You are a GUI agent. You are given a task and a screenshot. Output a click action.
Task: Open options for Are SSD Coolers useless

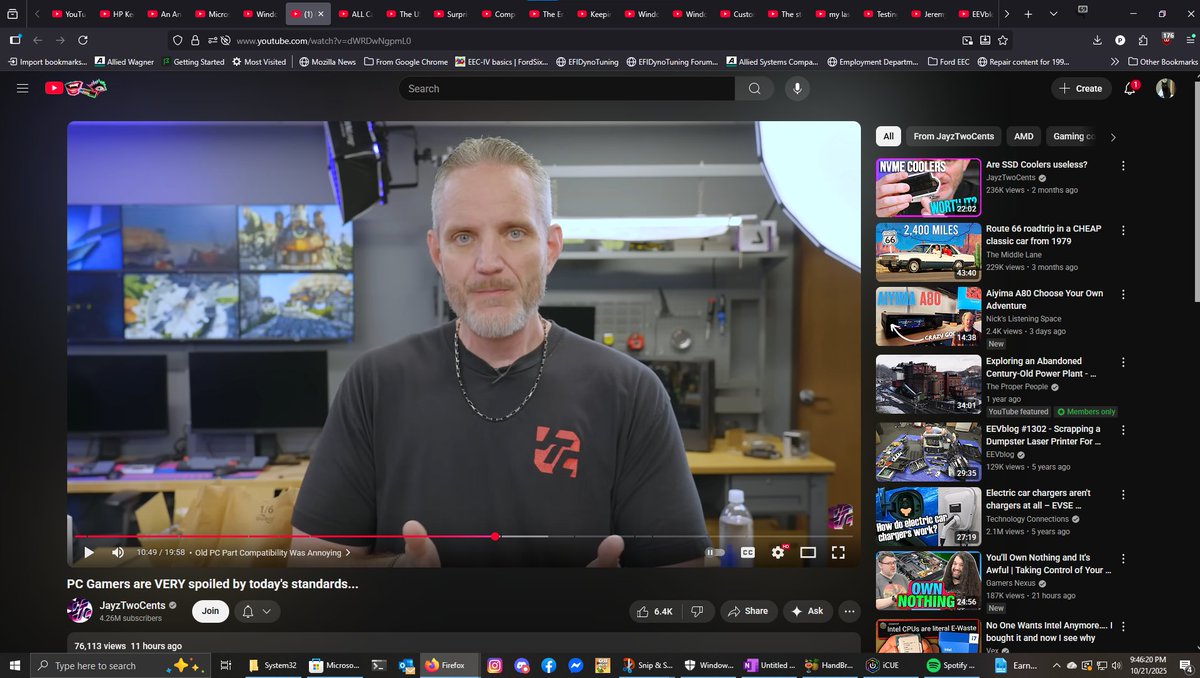pos(1123,166)
